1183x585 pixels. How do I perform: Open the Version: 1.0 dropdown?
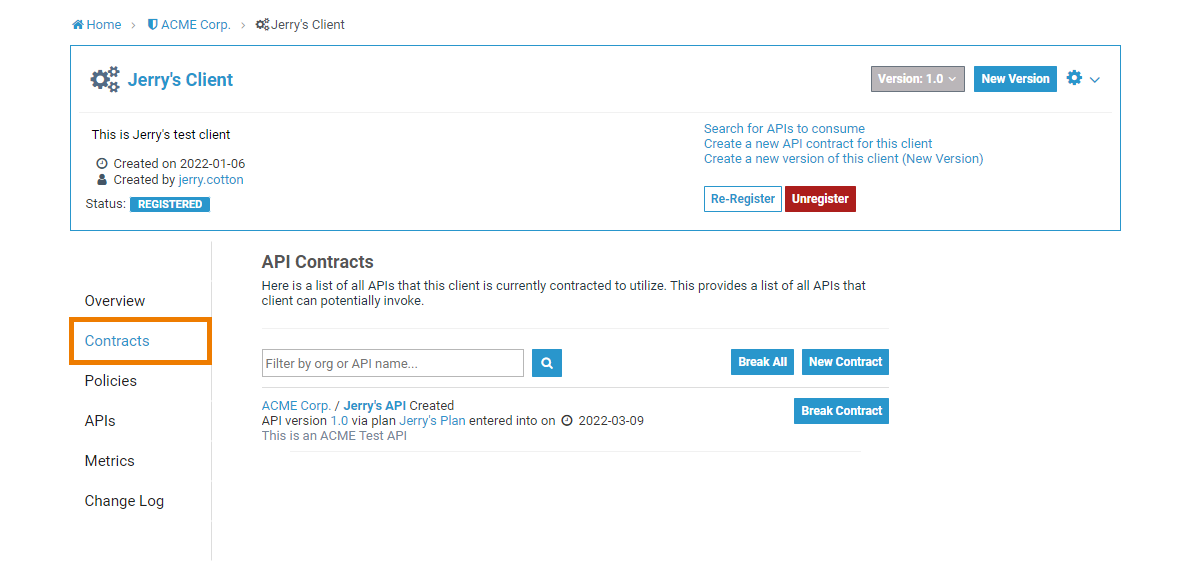[917, 79]
